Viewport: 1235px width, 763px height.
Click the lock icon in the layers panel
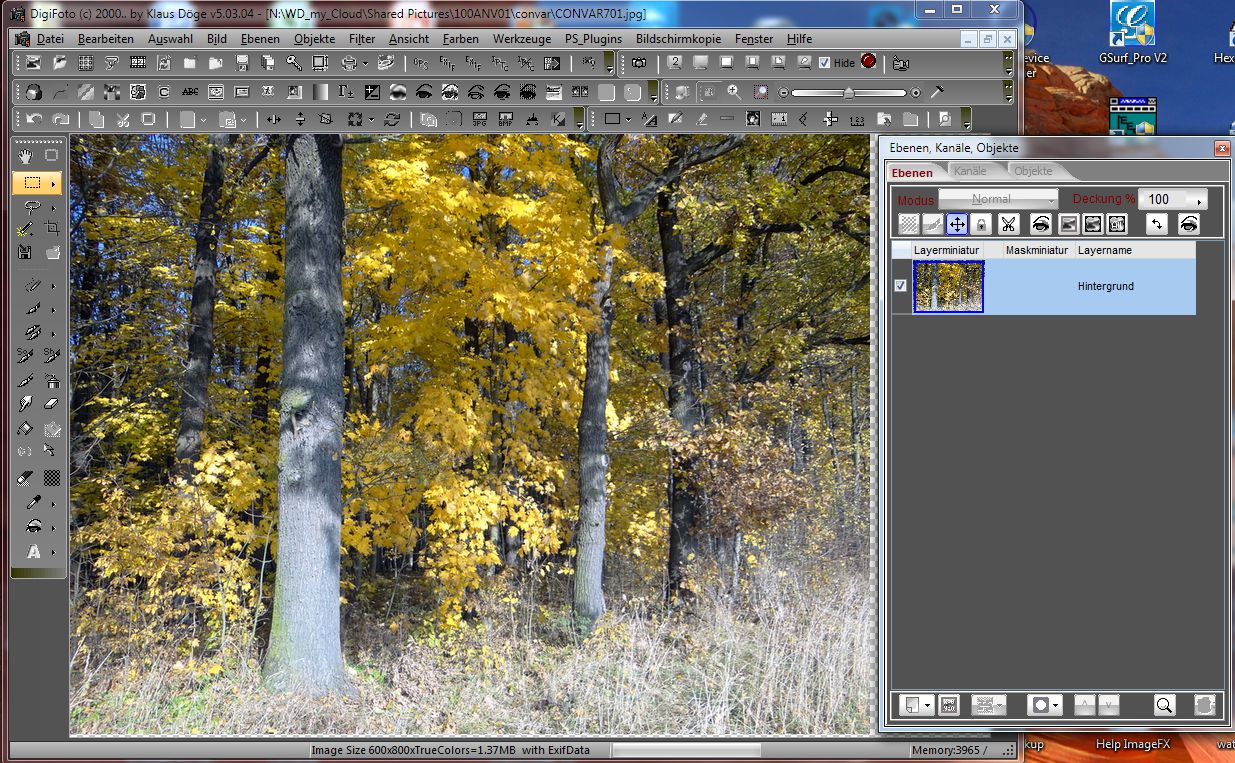(981, 224)
